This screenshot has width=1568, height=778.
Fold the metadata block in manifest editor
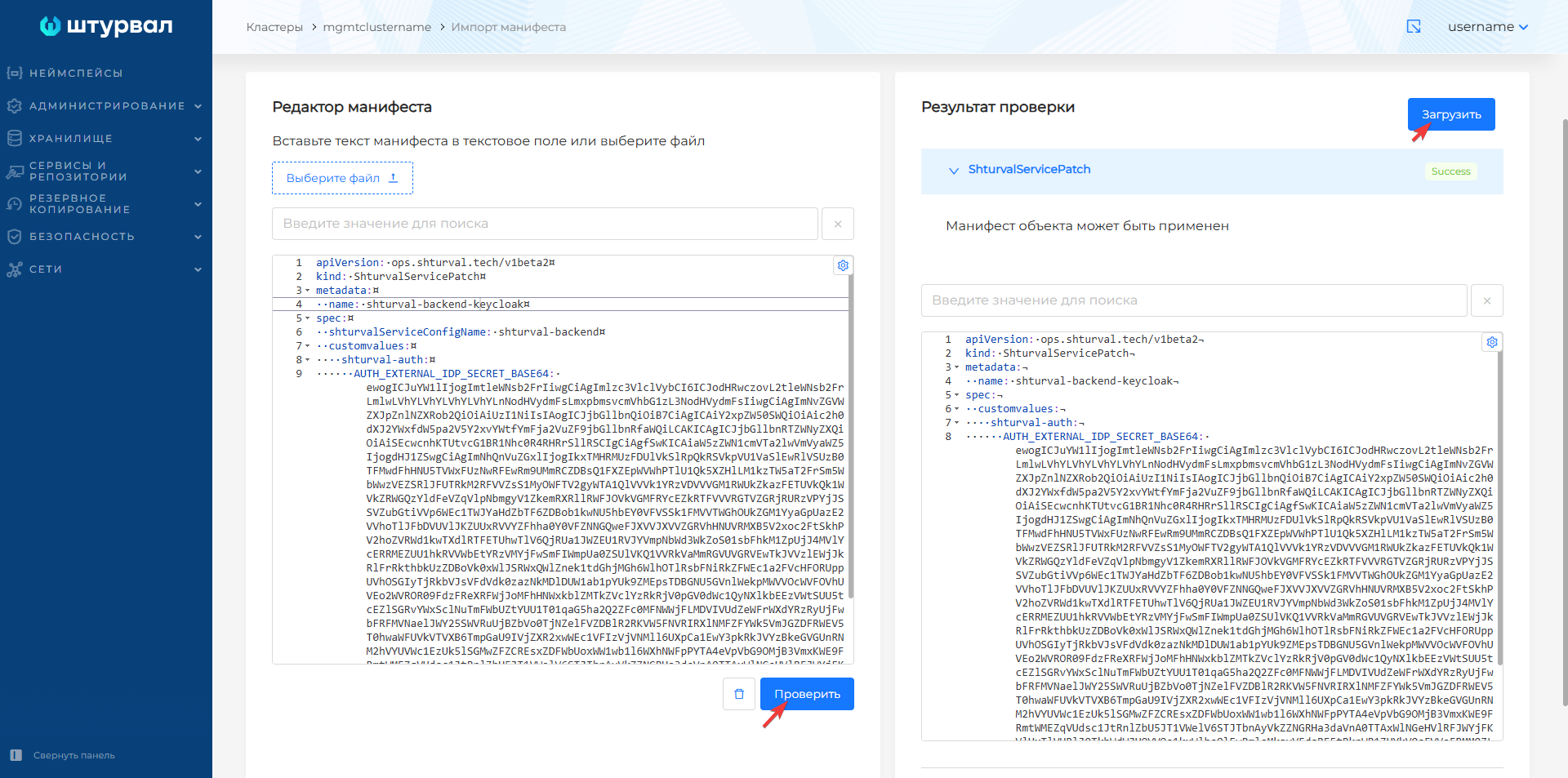(x=308, y=291)
